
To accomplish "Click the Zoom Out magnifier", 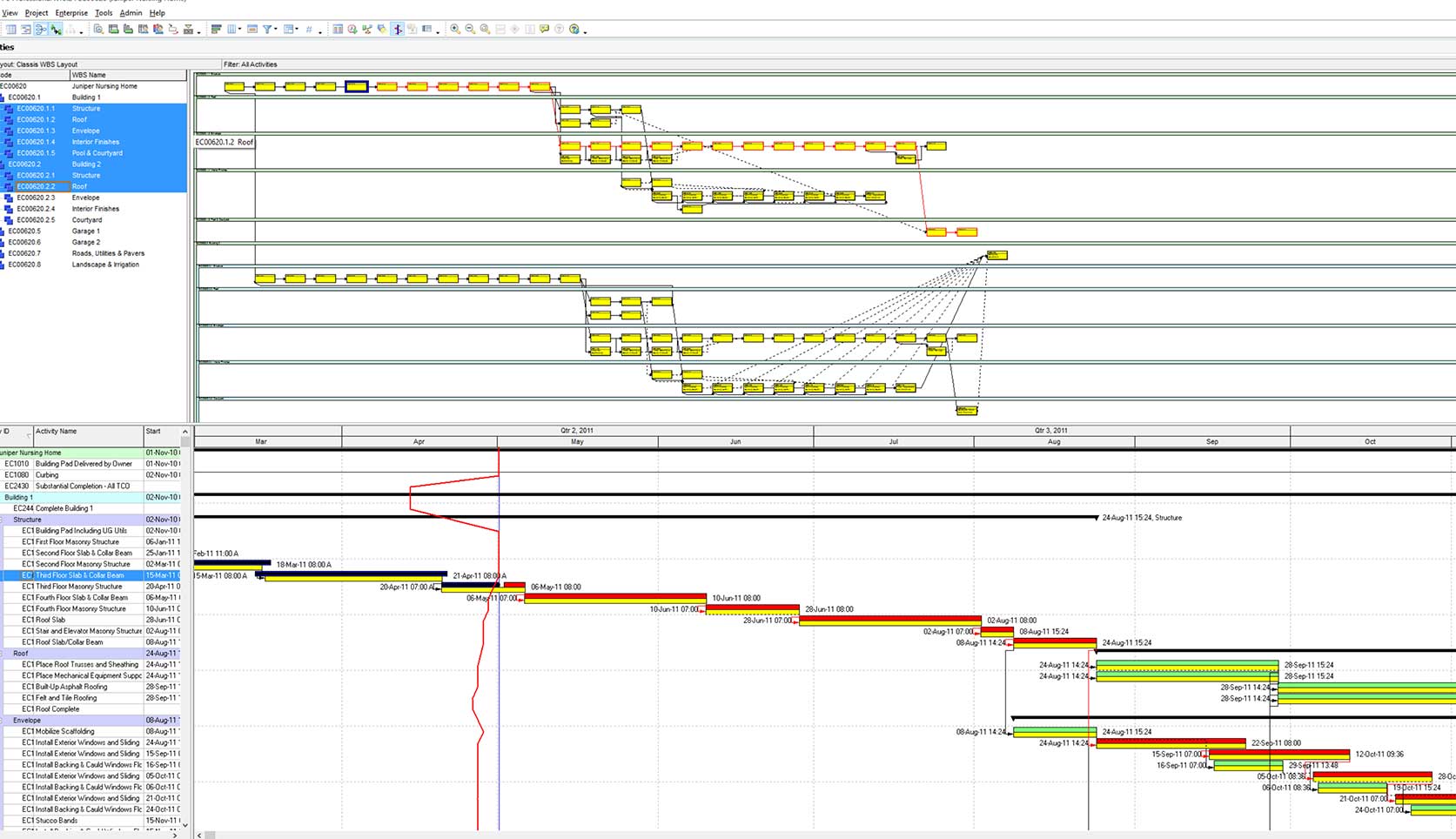I will pyautogui.click(x=470, y=29).
